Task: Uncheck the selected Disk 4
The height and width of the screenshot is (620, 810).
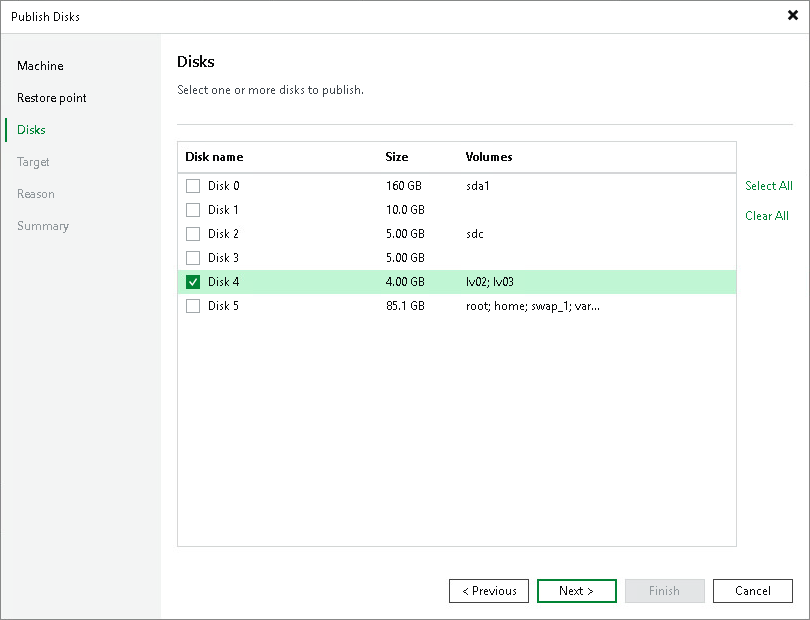Action: [x=193, y=281]
